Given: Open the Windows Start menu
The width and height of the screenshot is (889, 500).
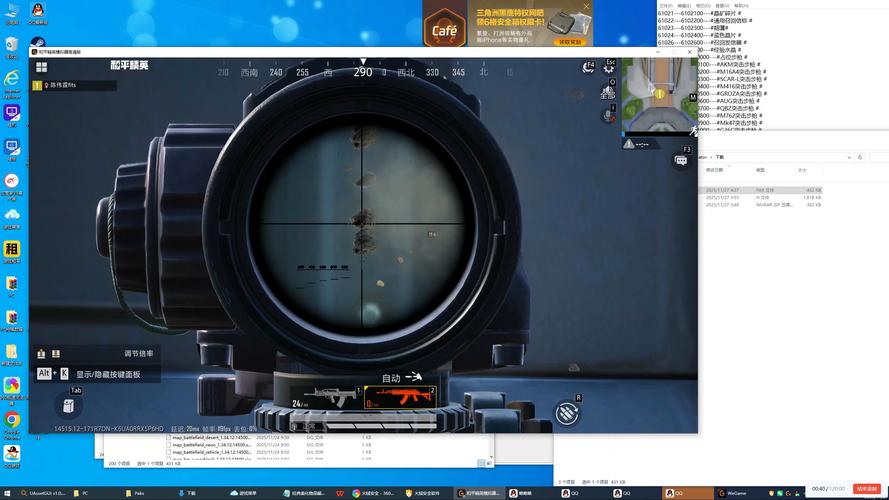Looking at the screenshot, I should coord(7,493).
